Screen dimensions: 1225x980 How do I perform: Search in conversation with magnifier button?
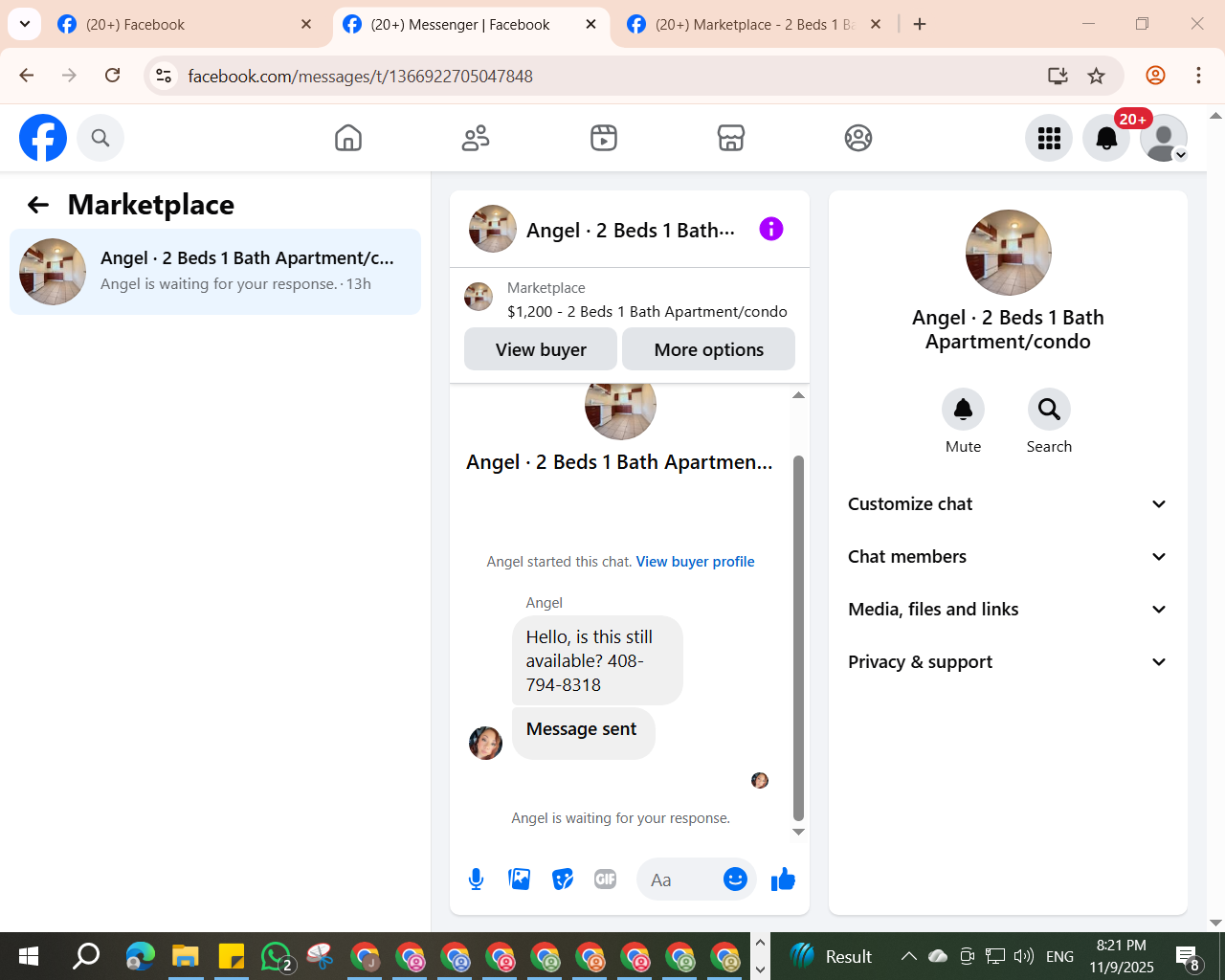(1049, 410)
